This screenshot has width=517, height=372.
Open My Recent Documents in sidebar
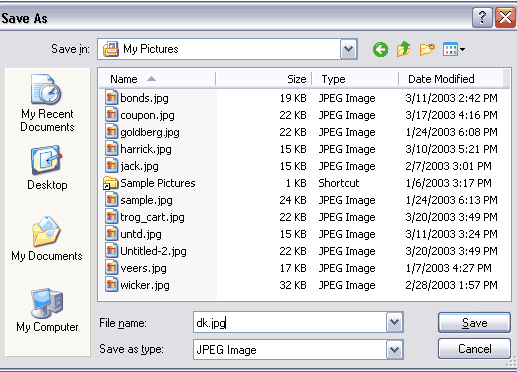pos(47,103)
